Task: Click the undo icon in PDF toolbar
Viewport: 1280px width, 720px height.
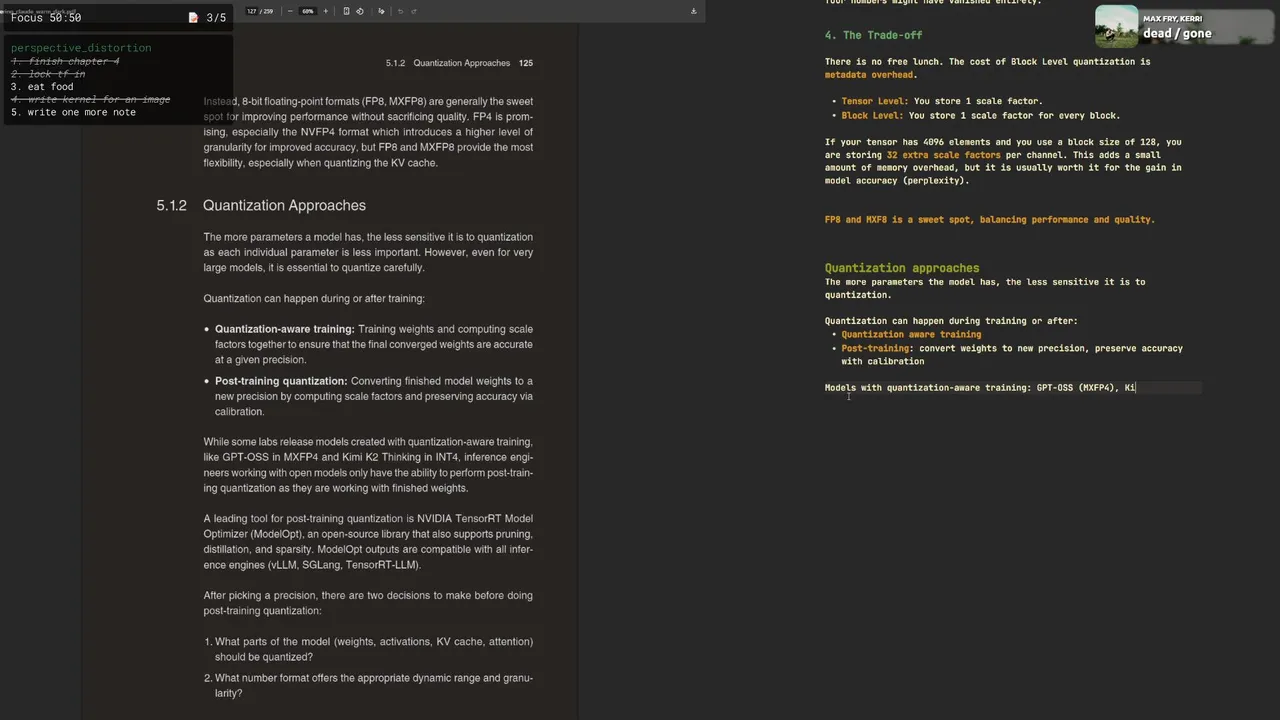Action: [x=400, y=11]
